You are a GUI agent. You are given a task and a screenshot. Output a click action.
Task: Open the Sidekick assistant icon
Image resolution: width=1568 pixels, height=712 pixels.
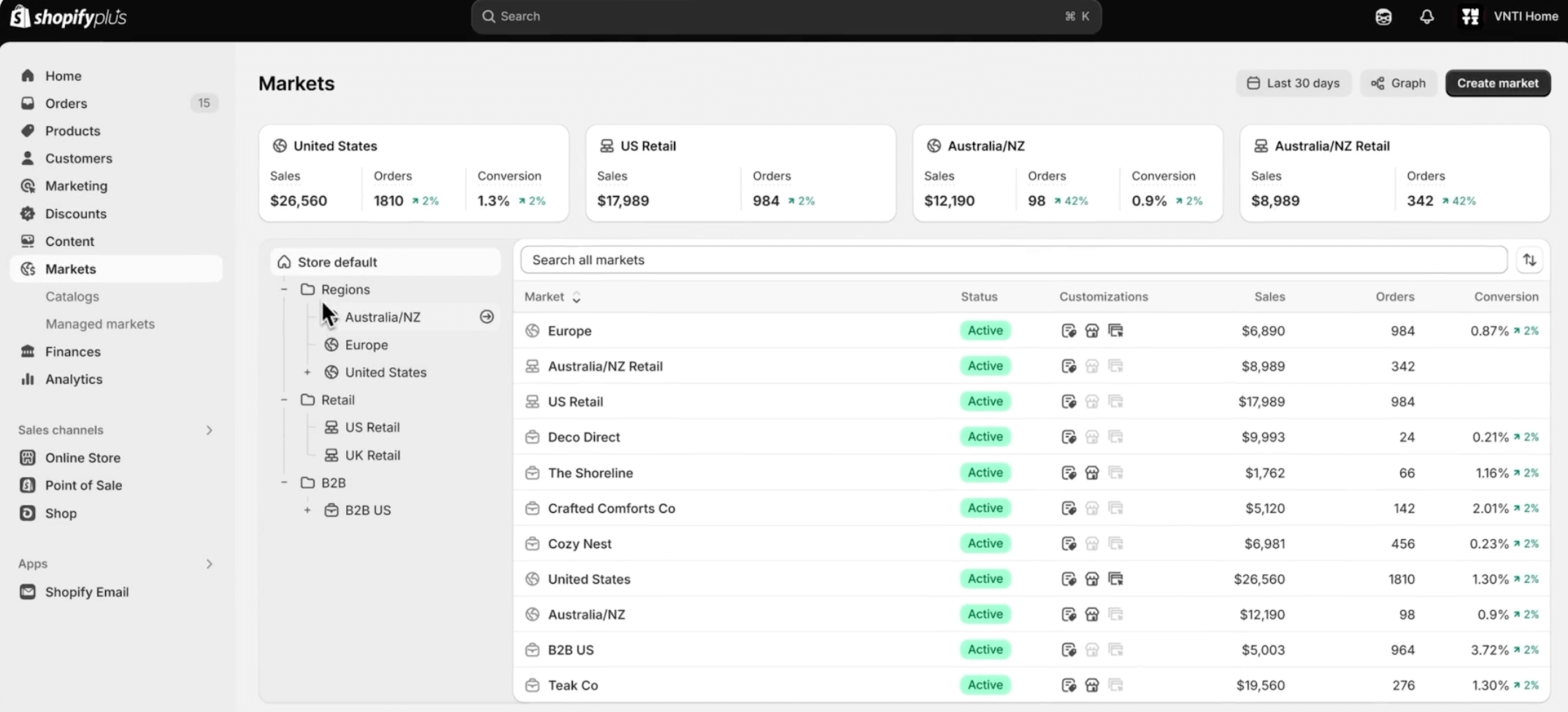tap(1383, 17)
